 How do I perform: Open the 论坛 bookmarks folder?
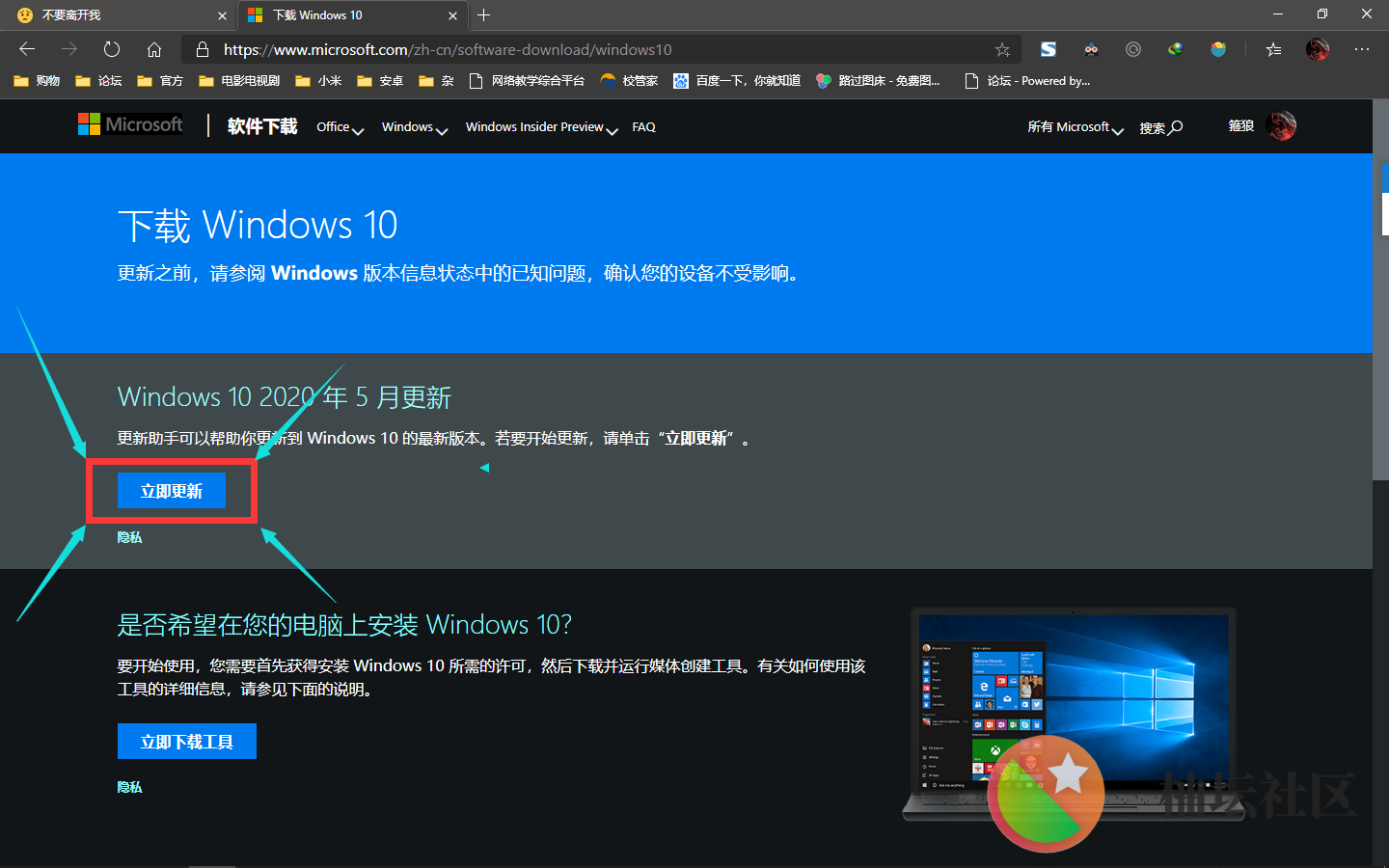point(98,81)
